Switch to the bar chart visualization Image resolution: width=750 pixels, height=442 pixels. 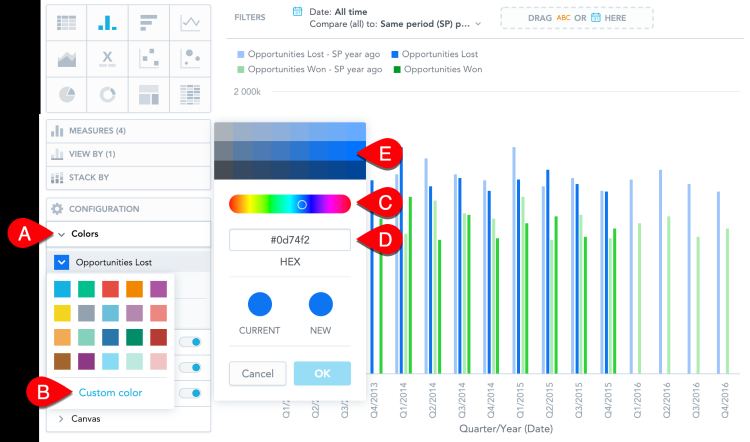pos(149,22)
